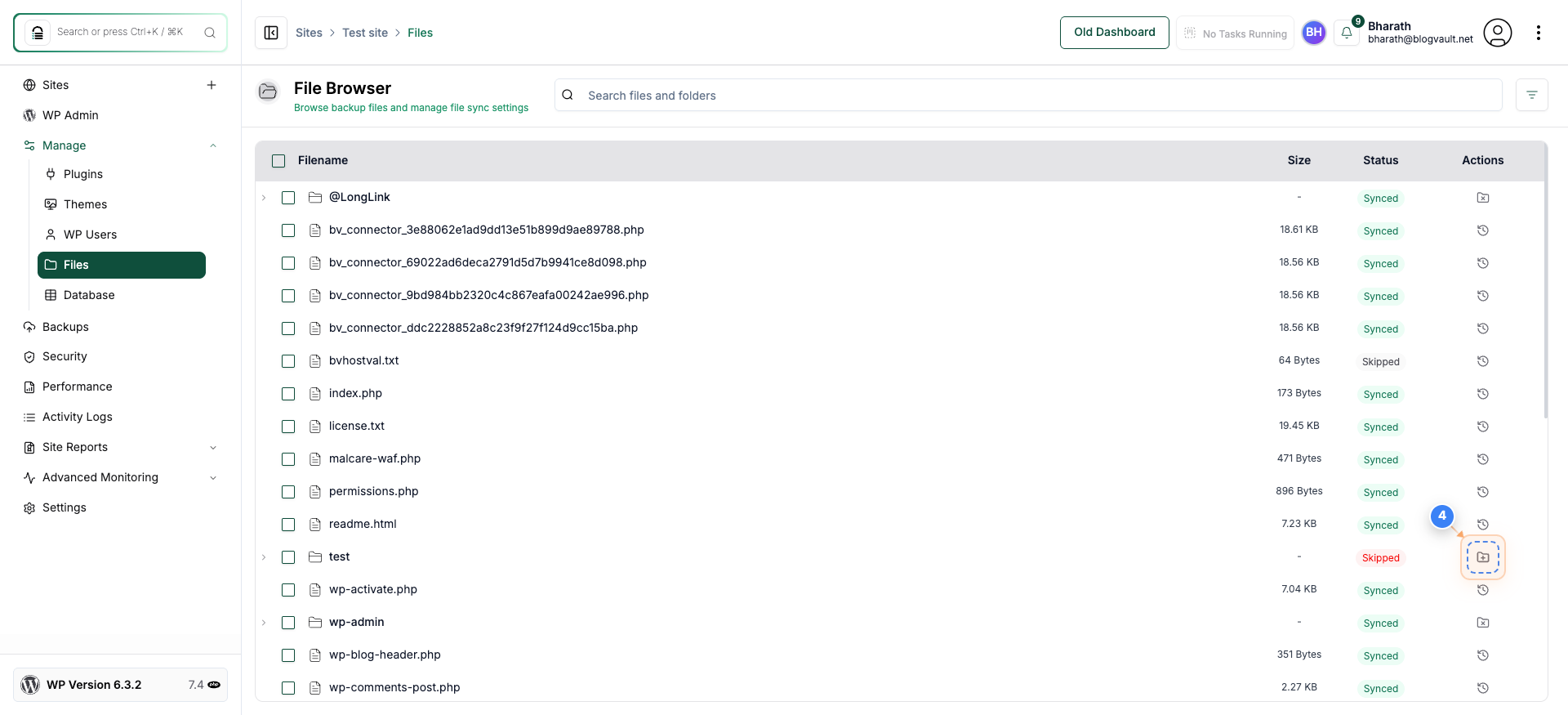
Task: Open Themes in the sidebar
Action: click(122, 204)
